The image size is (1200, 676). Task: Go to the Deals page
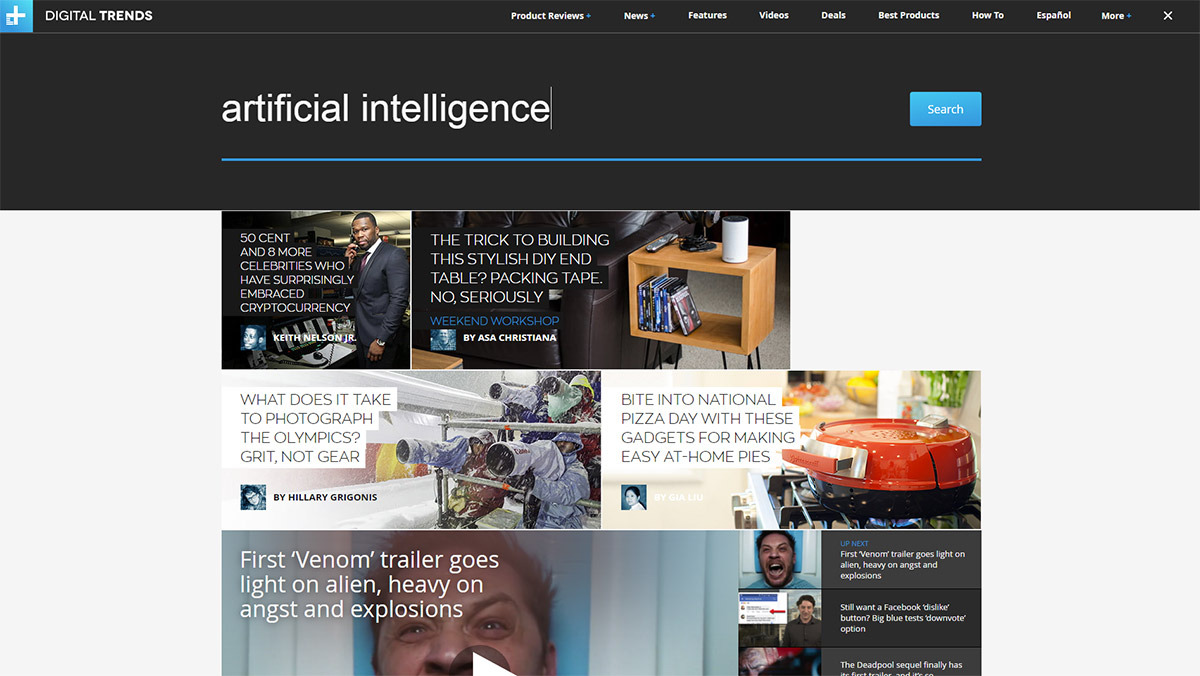pyautogui.click(x=833, y=16)
